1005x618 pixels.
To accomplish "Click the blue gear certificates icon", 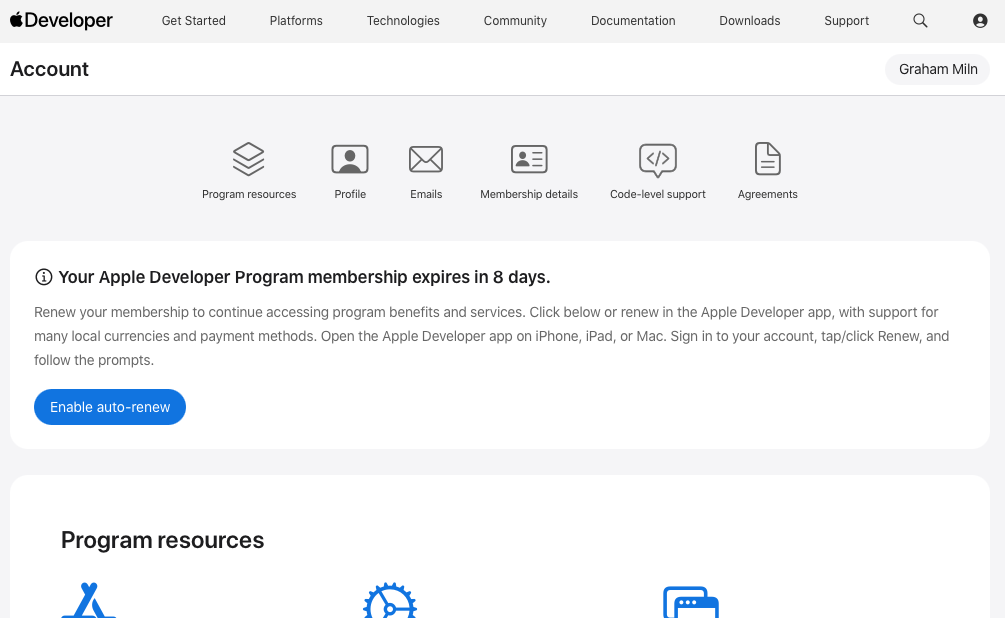I will pos(390,601).
